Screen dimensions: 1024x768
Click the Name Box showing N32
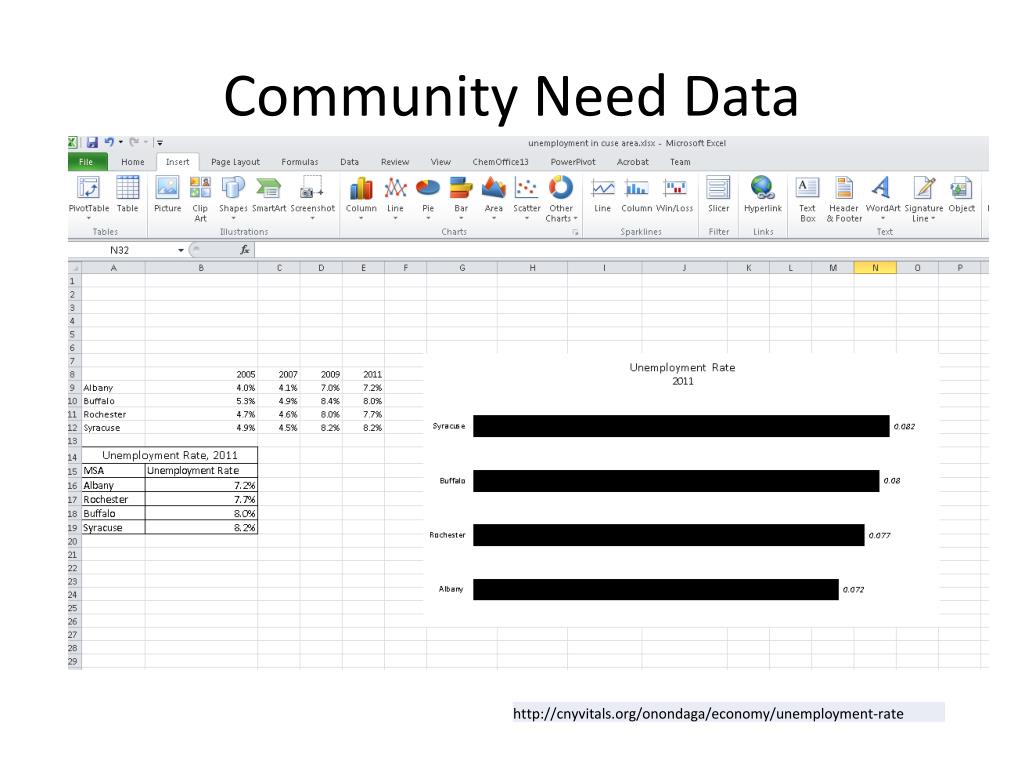(x=120, y=250)
